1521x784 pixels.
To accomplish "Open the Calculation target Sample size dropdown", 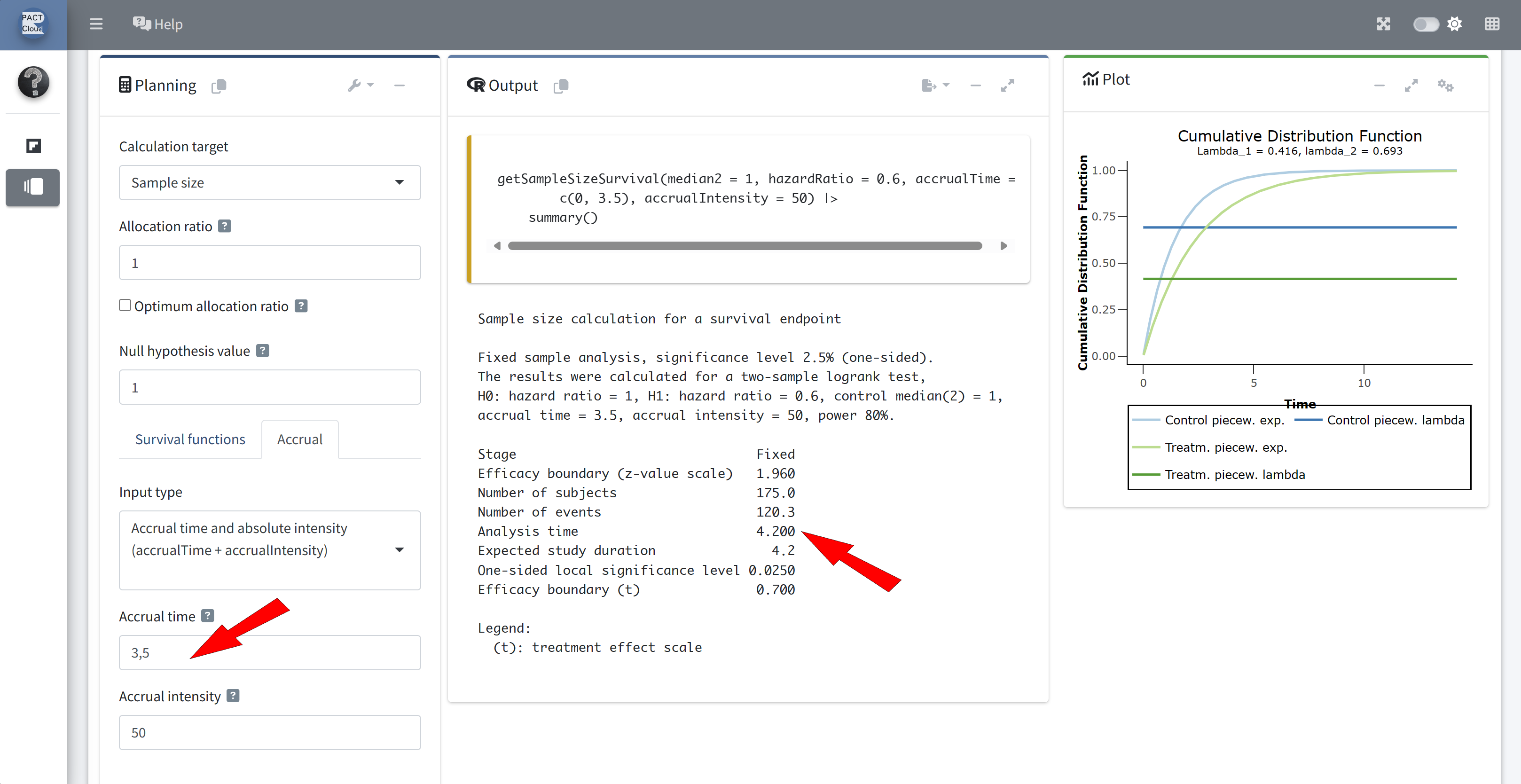I will point(269,182).
